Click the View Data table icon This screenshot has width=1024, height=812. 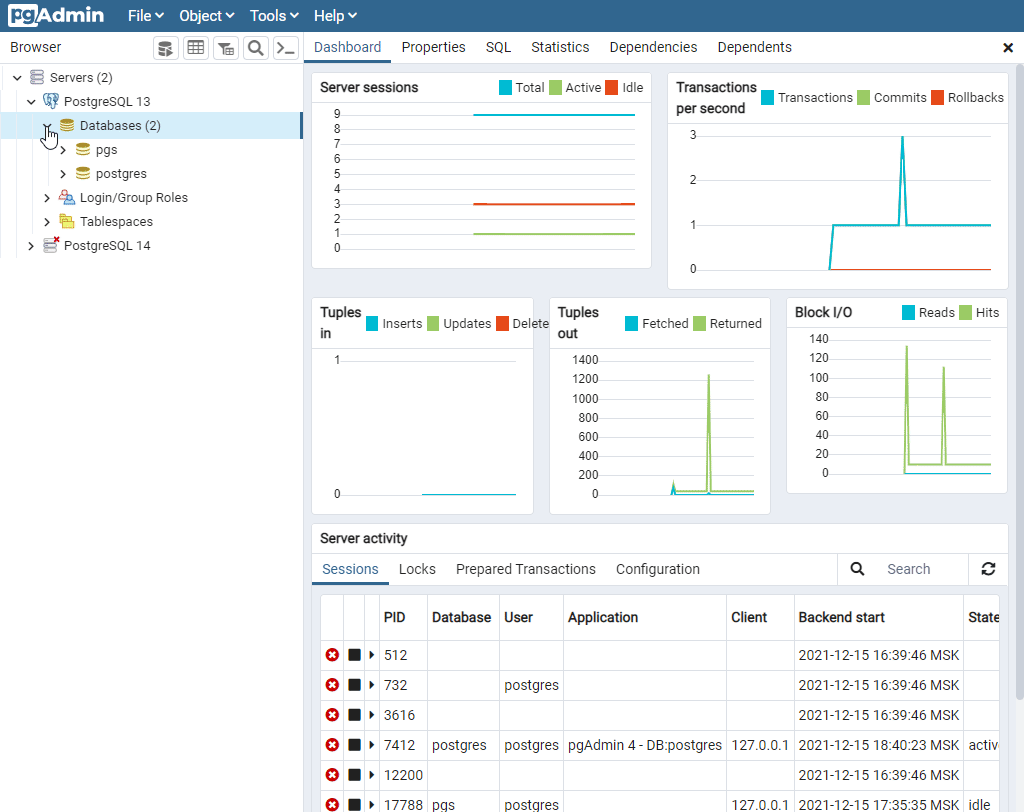click(196, 48)
